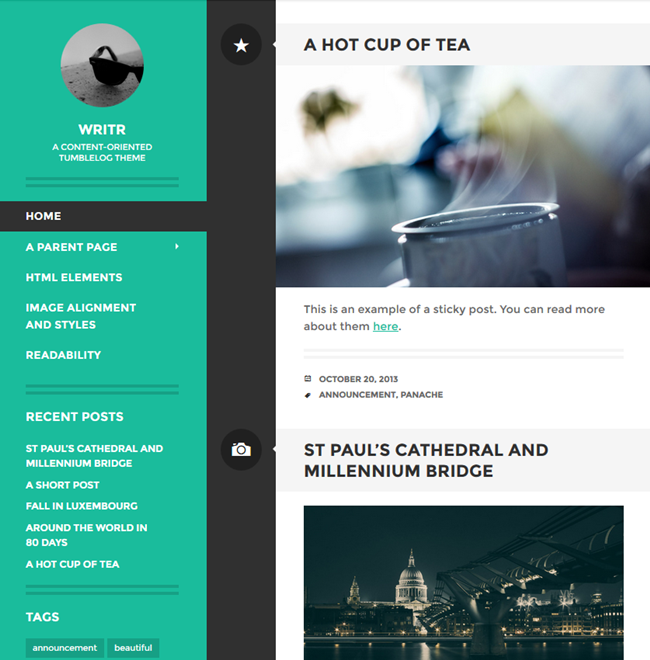
Task: Open the St Paul's Cathedral post heading
Action: tap(426, 460)
